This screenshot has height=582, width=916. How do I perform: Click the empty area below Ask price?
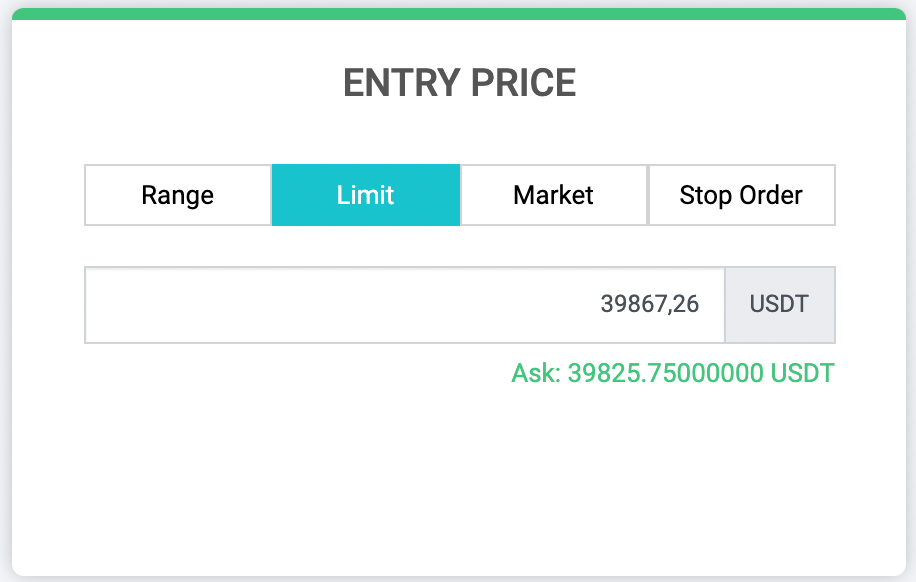pyautogui.click(x=459, y=479)
